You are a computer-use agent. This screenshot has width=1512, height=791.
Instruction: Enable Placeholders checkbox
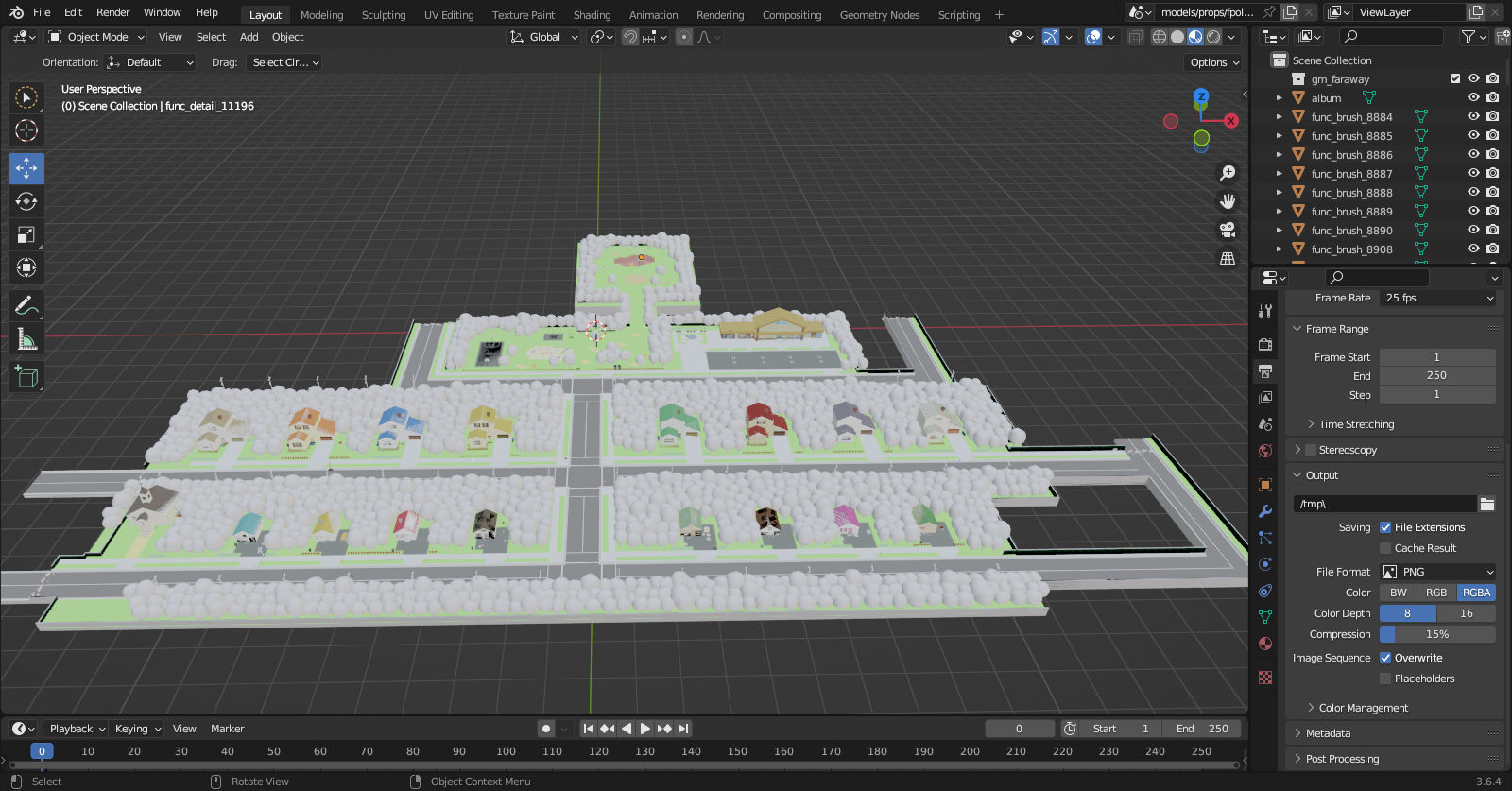tap(1385, 679)
